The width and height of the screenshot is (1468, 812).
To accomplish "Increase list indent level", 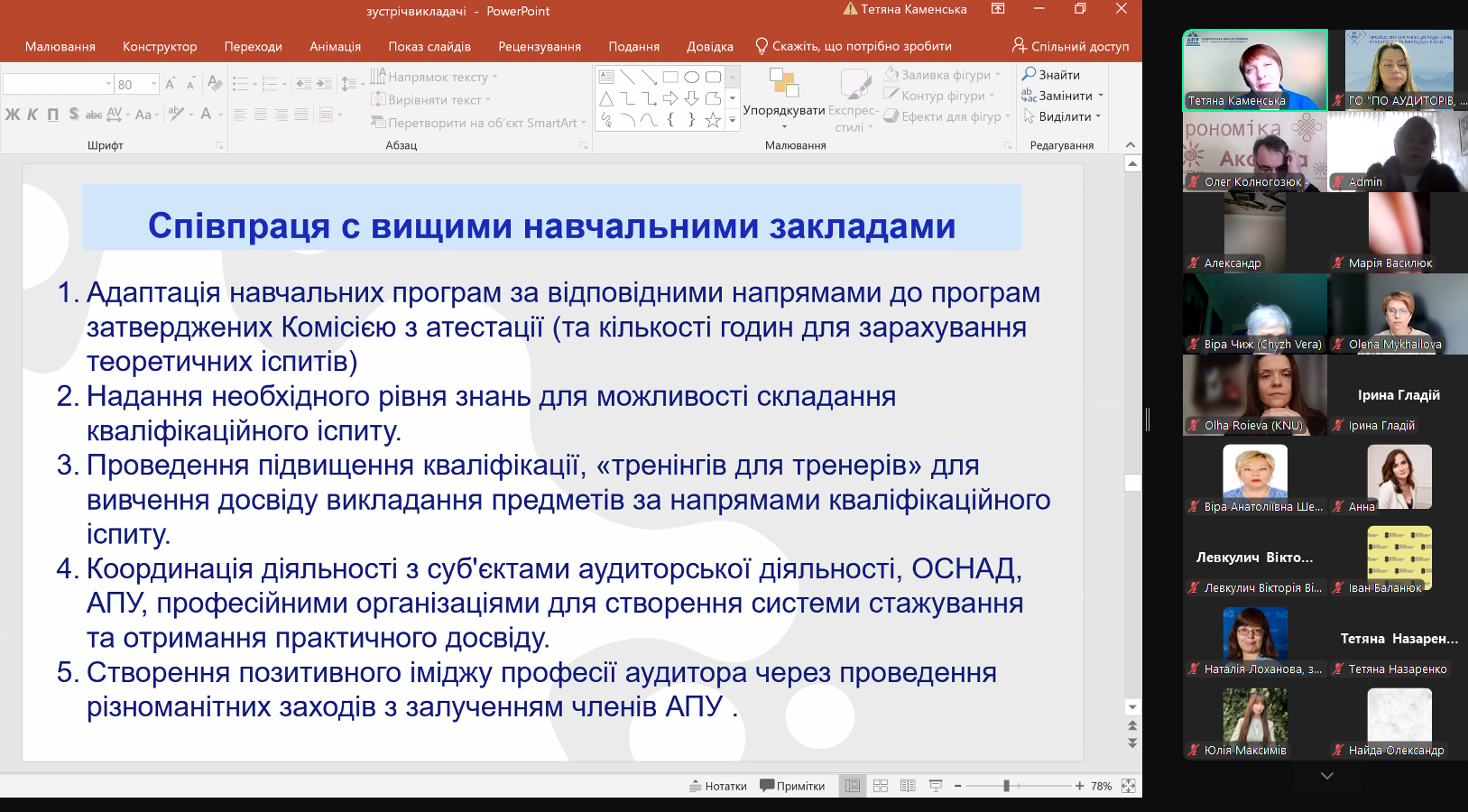I will coord(323,84).
